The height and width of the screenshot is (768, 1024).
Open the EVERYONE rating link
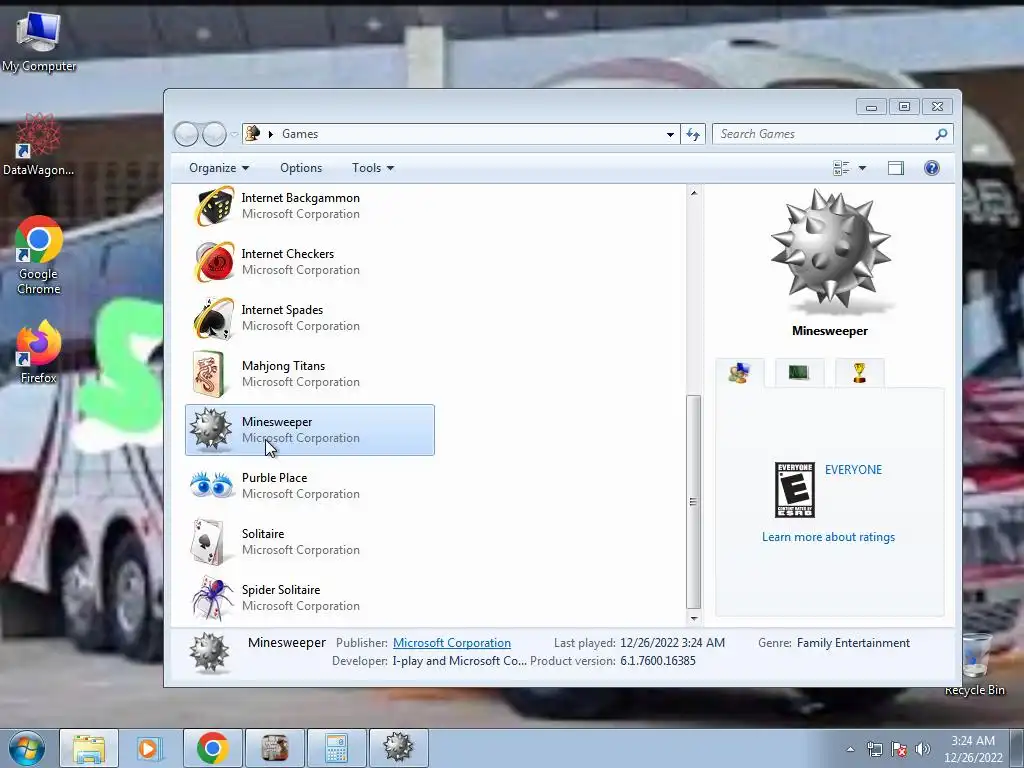click(853, 470)
